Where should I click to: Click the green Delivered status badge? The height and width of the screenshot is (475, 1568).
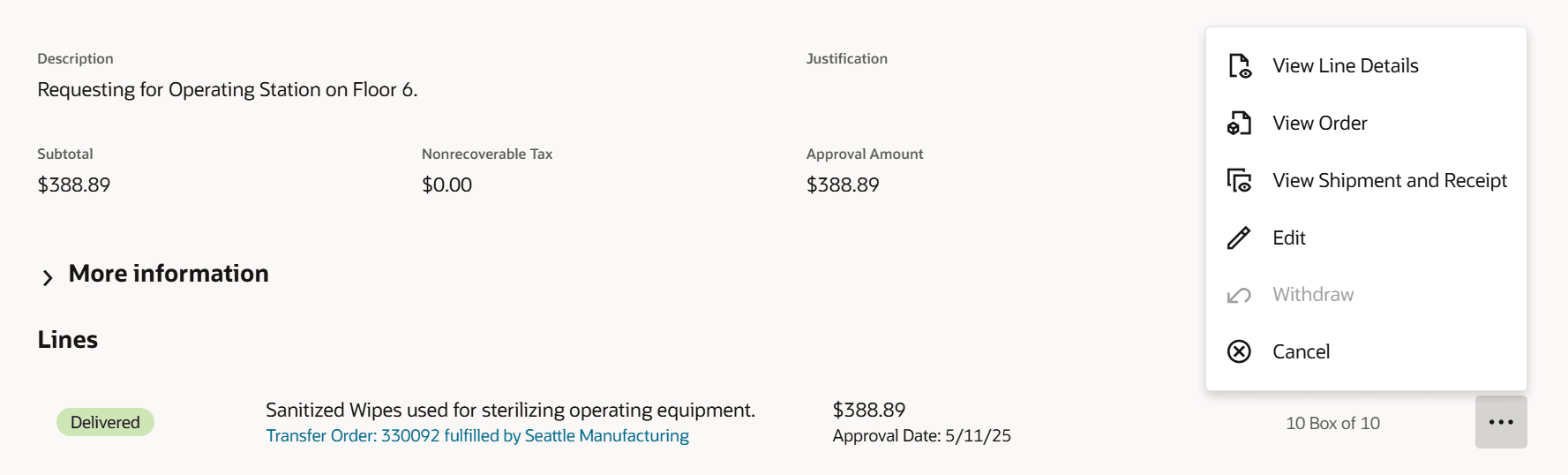pyautogui.click(x=105, y=422)
